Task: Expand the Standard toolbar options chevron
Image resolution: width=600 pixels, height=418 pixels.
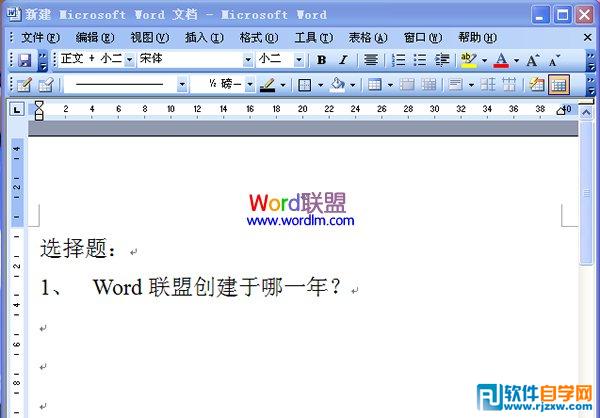Action: coord(43,60)
